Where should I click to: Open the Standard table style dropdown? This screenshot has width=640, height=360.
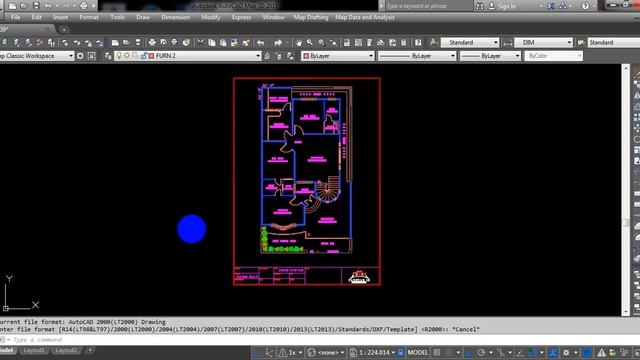(x=614, y=42)
